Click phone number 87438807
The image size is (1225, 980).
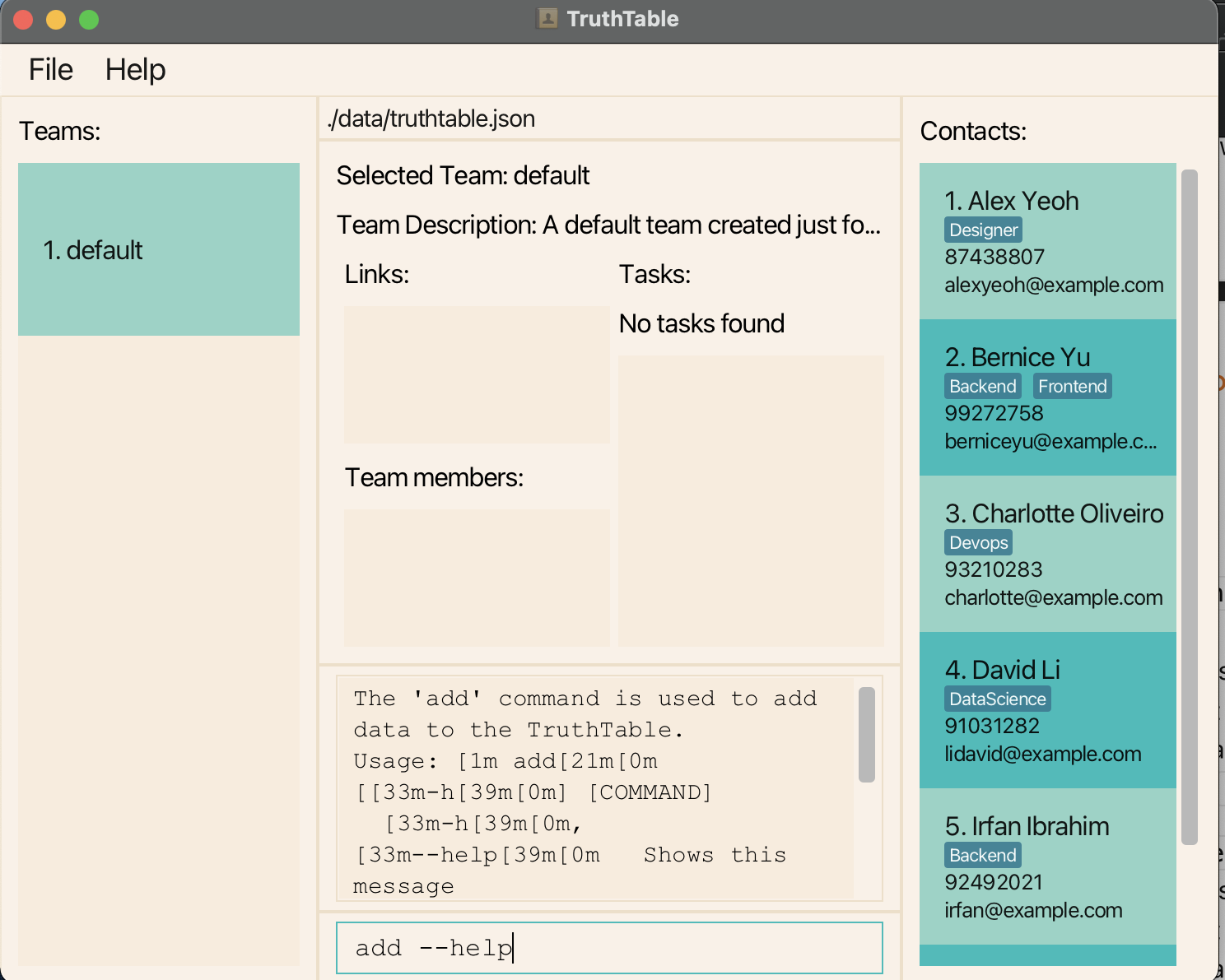pos(994,258)
